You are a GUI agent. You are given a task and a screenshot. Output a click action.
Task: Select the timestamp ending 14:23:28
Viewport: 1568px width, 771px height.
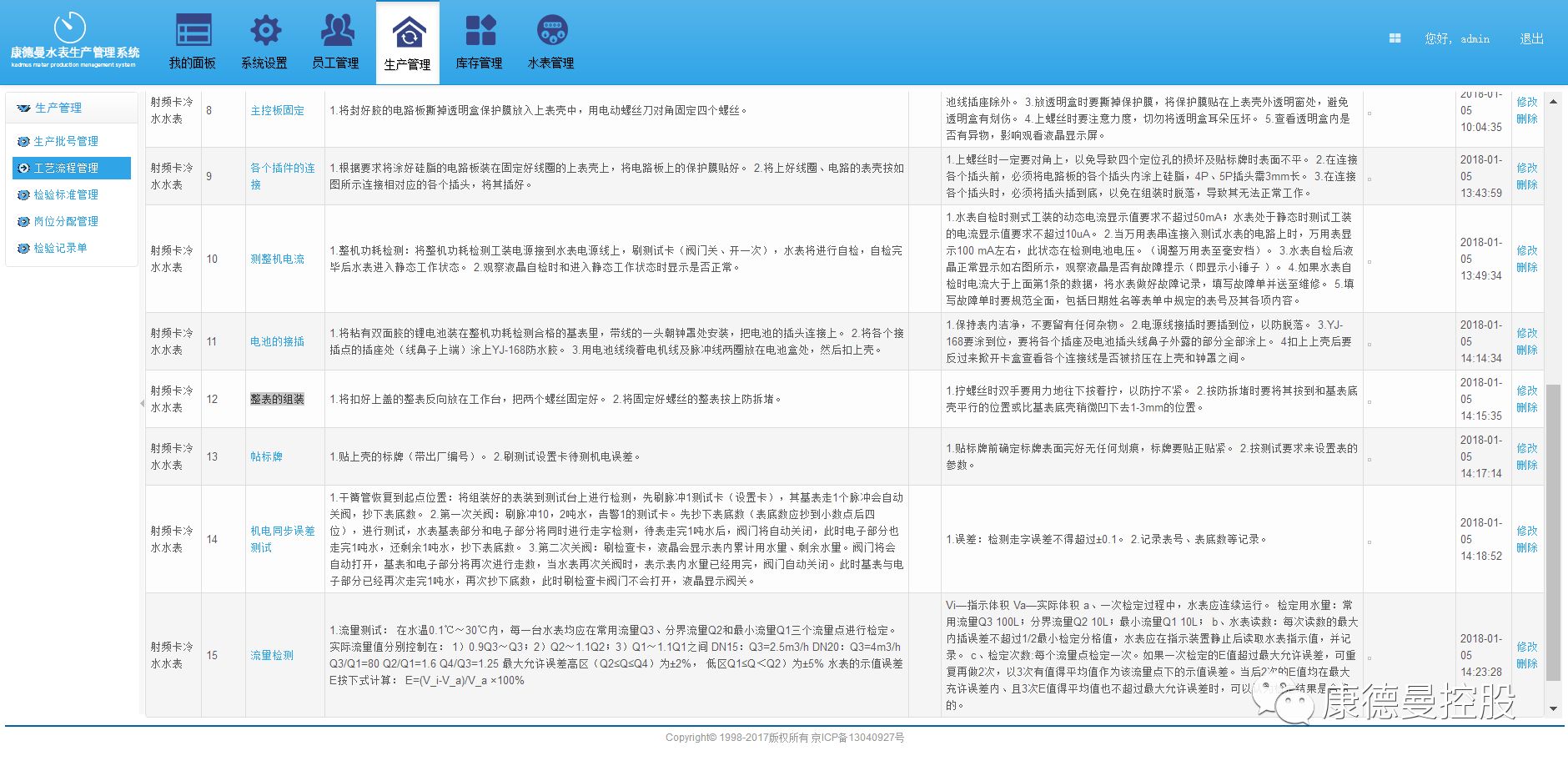[x=1480, y=655]
